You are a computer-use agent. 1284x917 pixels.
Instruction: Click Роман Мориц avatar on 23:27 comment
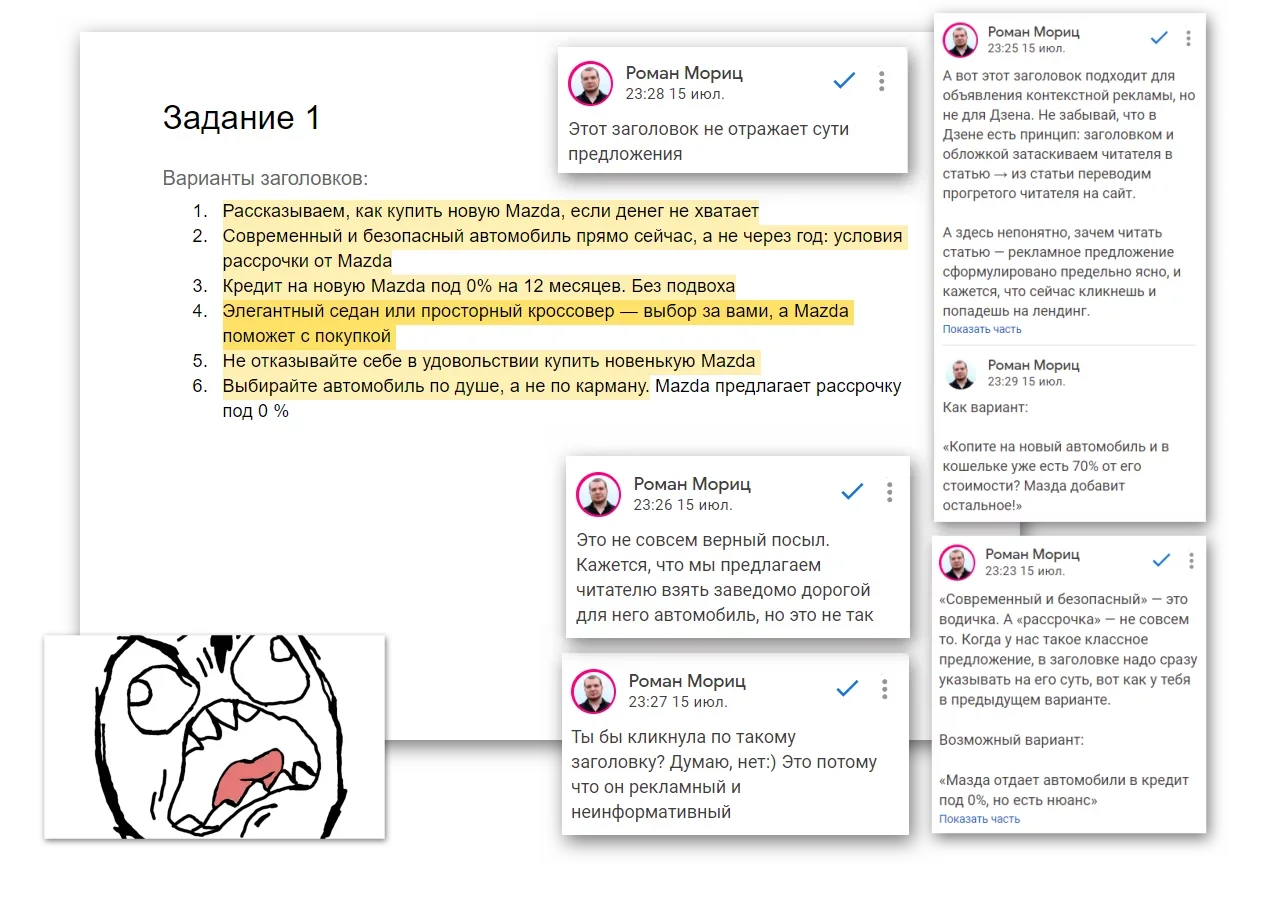coord(593,691)
